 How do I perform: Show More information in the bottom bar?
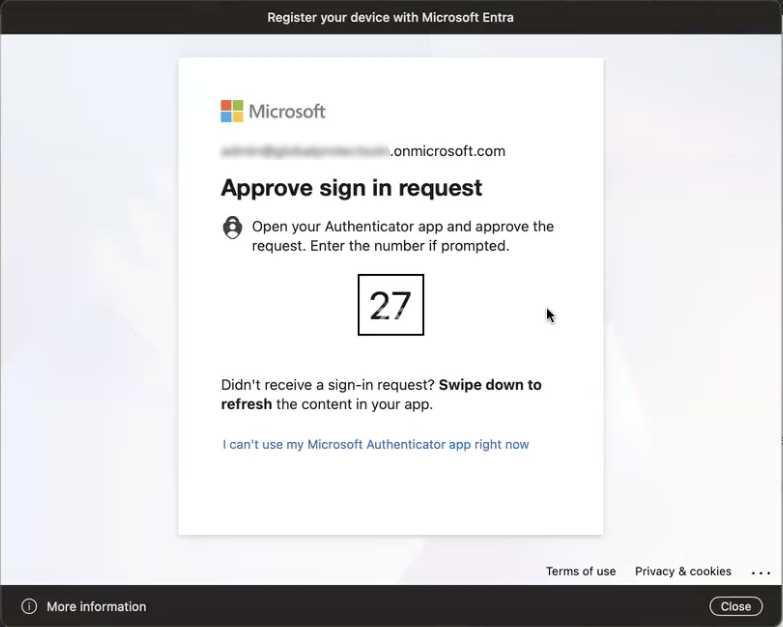click(x=96, y=606)
